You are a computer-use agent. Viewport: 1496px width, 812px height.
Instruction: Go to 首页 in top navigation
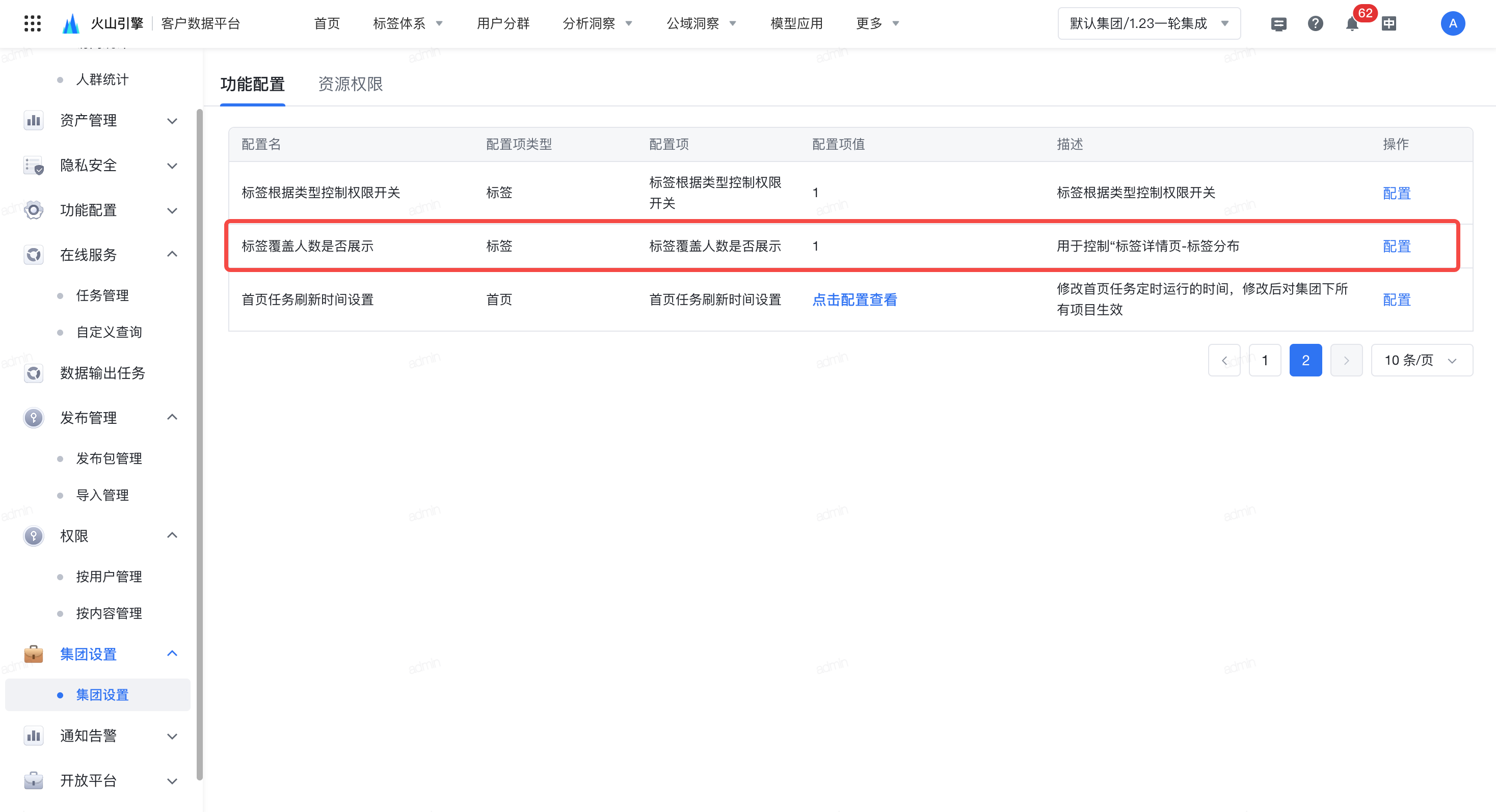[327, 23]
